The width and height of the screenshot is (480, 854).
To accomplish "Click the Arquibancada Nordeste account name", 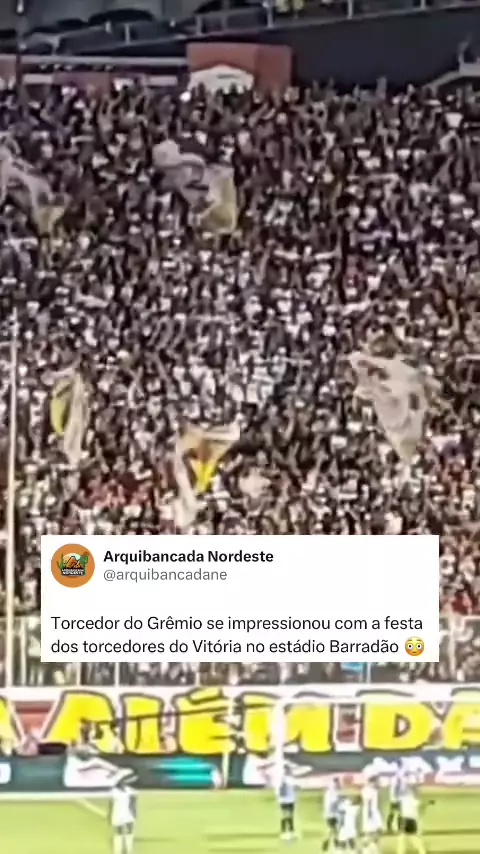I will (x=189, y=556).
